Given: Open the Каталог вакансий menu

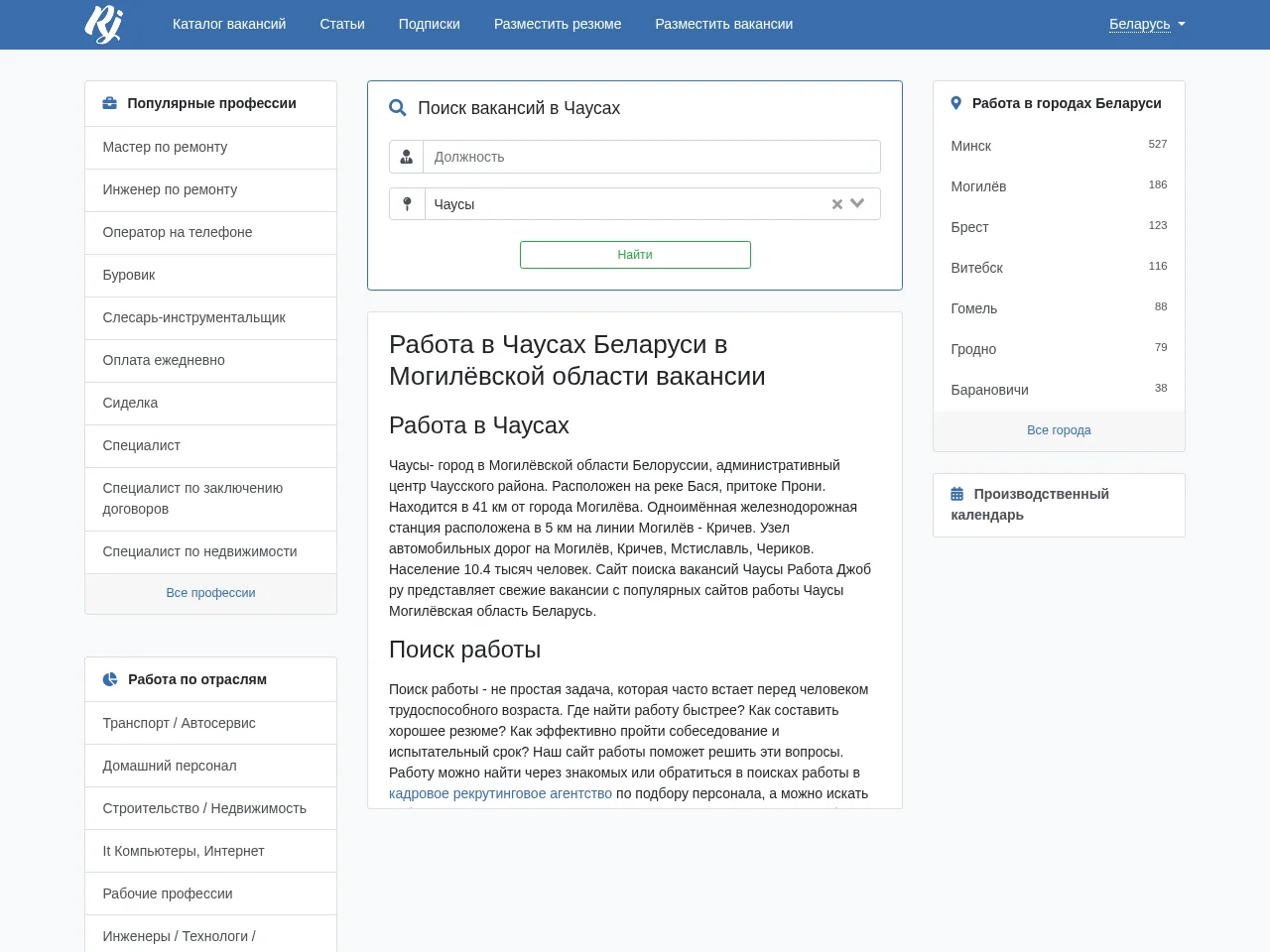Looking at the screenshot, I should coord(229,24).
